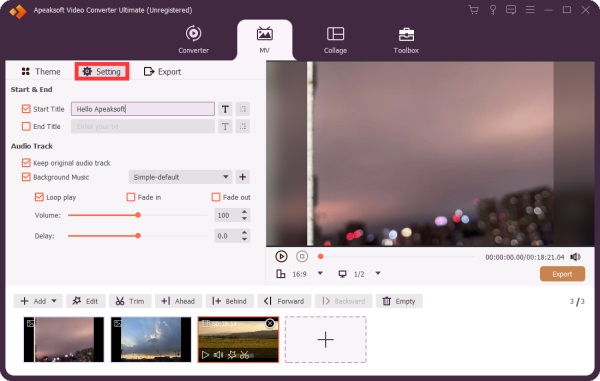600x381 pixels.
Task: Click the key register icon
Action: (493, 10)
